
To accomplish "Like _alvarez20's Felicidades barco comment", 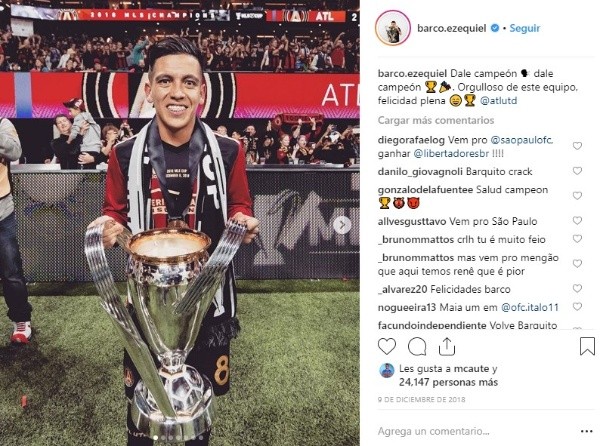I will click(x=577, y=288).
